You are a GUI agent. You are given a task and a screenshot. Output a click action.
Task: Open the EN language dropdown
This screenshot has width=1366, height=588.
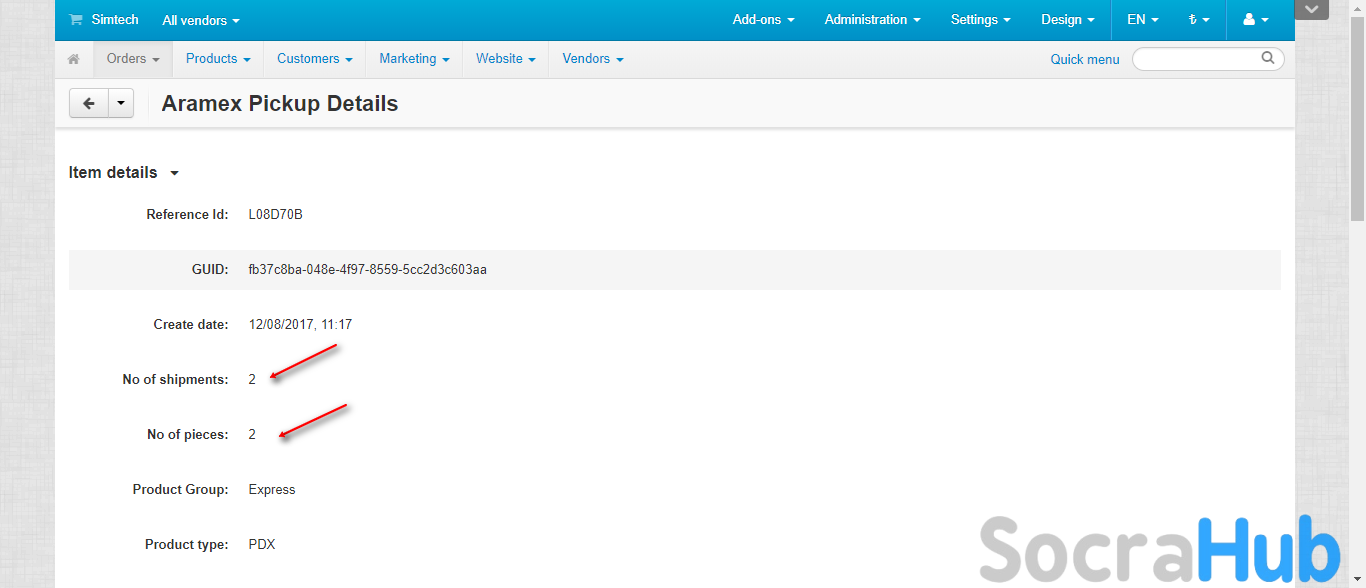click(1142, 20)
